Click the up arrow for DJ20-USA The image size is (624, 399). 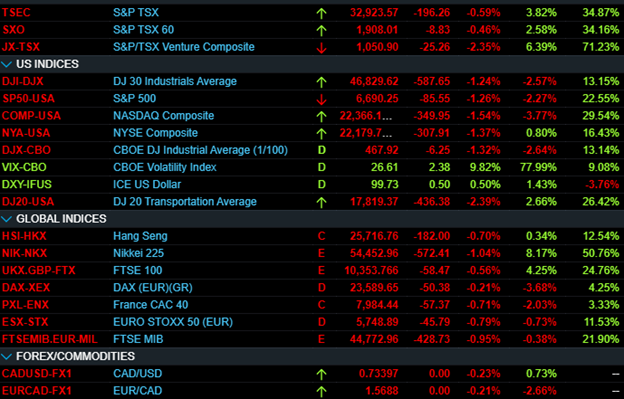[x=322, y=202]
